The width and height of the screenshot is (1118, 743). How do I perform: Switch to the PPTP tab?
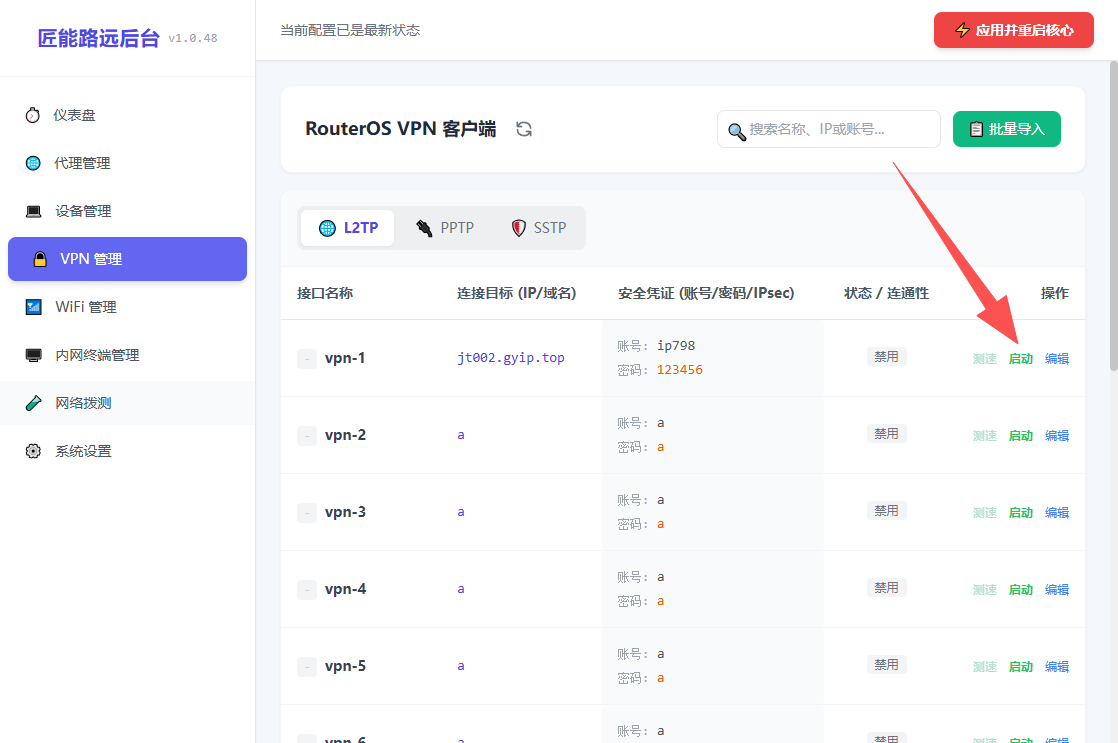[444, 227]
